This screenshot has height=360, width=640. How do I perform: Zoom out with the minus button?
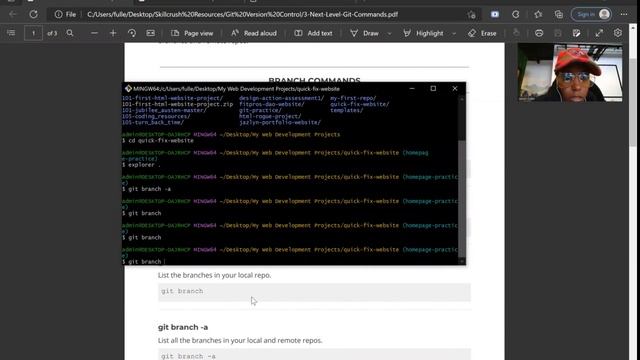click(x=94, y=33)
